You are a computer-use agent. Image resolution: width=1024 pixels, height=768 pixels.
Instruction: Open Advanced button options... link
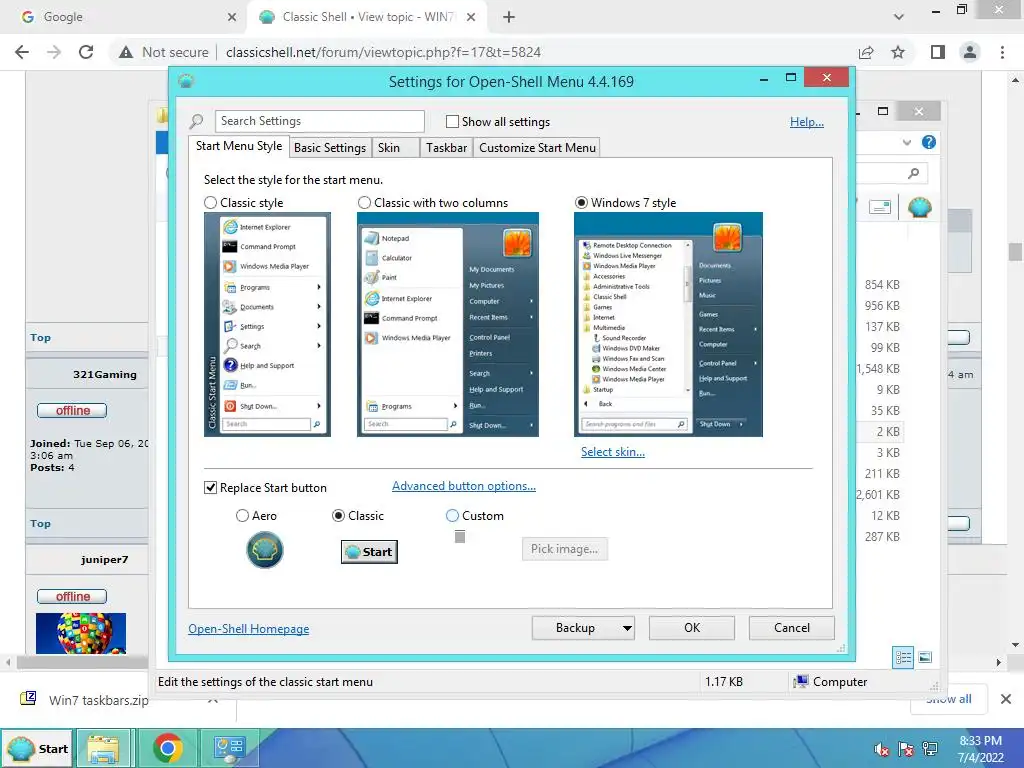tap(464, 486)
